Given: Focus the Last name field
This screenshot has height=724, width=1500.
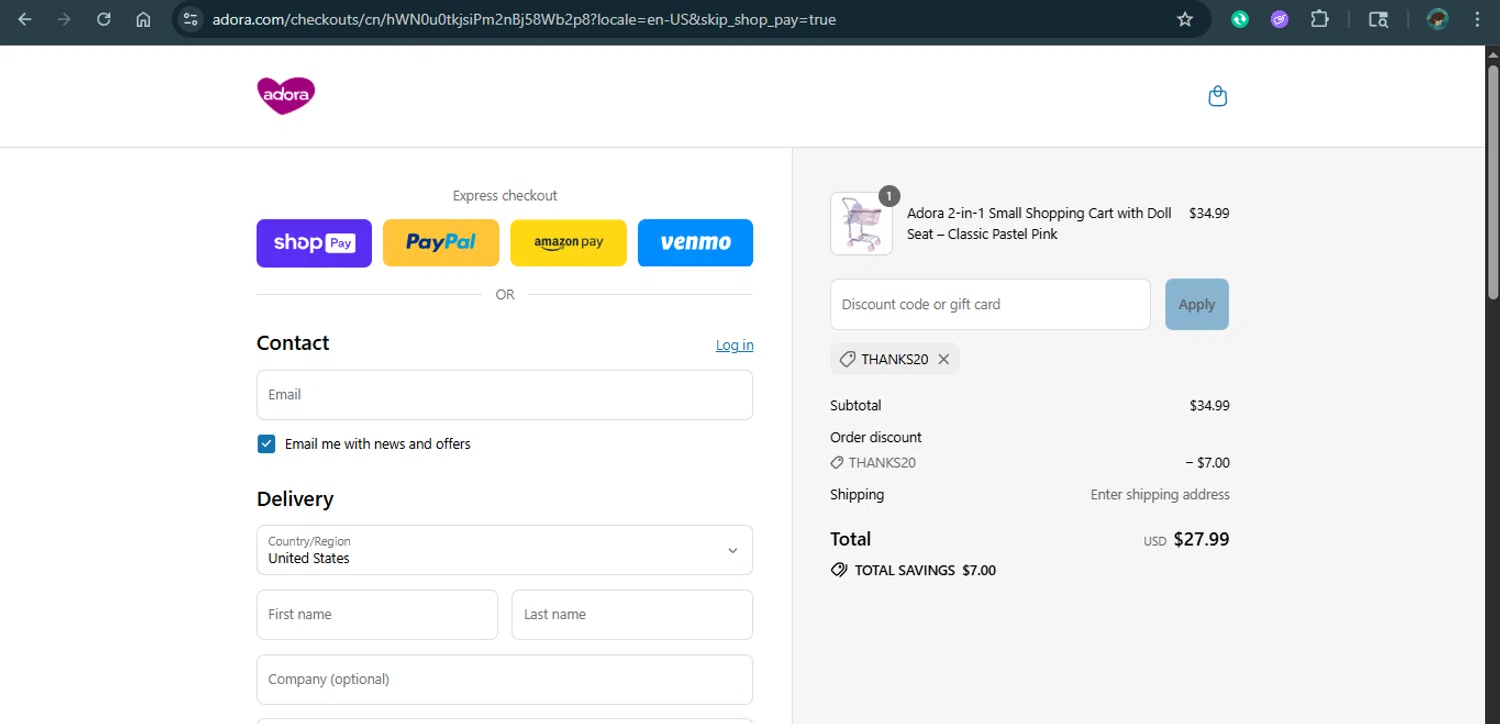Looking at the screenshot, I should point(632,615).
